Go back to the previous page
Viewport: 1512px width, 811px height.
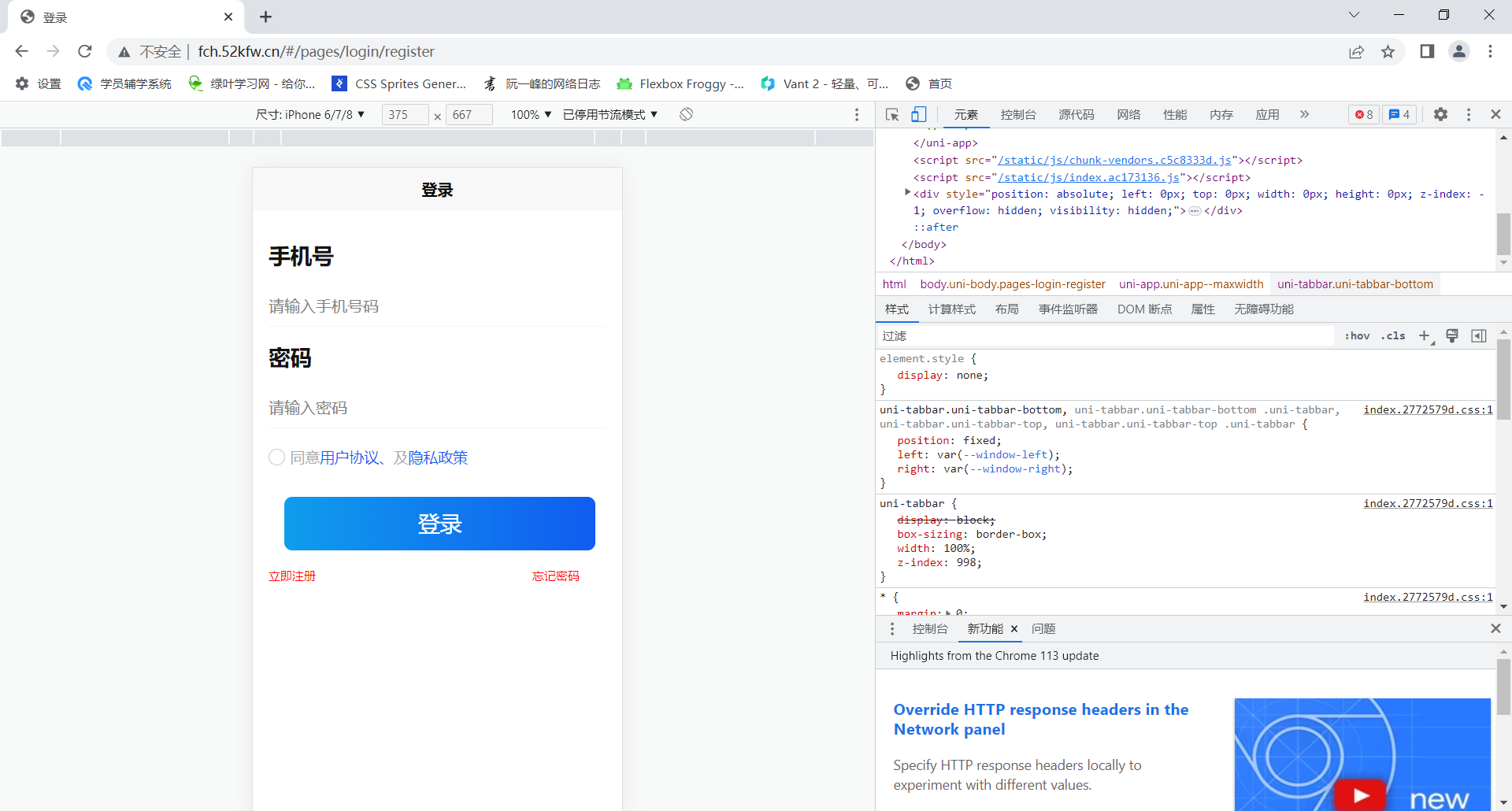[22, 51]
